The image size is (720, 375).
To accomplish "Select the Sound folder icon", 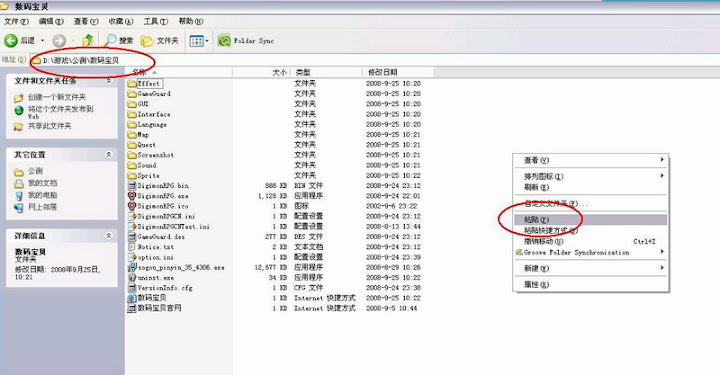I will pyautogui.click(x=132, y=165).
